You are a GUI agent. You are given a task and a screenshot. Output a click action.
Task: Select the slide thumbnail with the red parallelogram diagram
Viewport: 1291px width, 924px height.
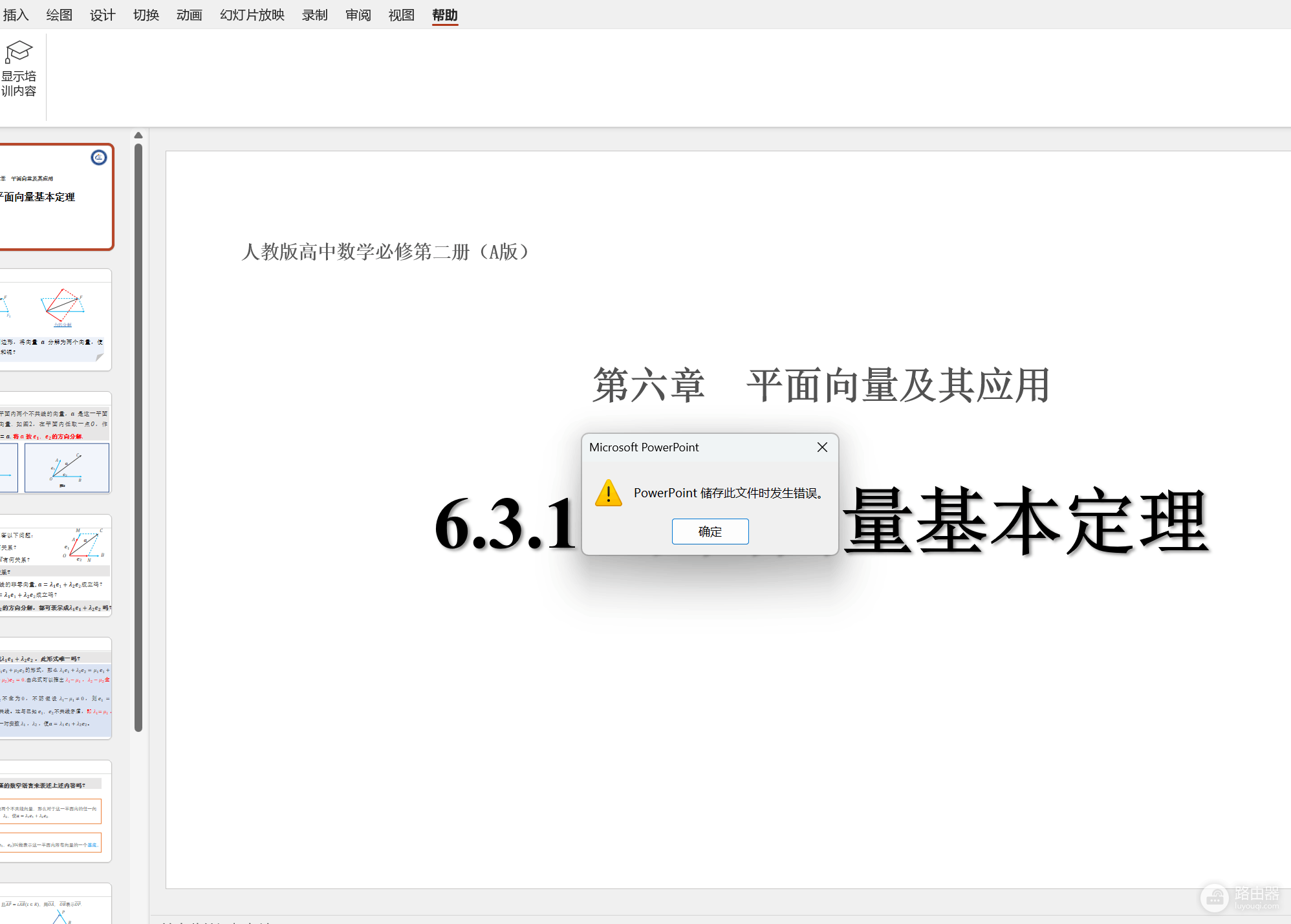[56, 319]
